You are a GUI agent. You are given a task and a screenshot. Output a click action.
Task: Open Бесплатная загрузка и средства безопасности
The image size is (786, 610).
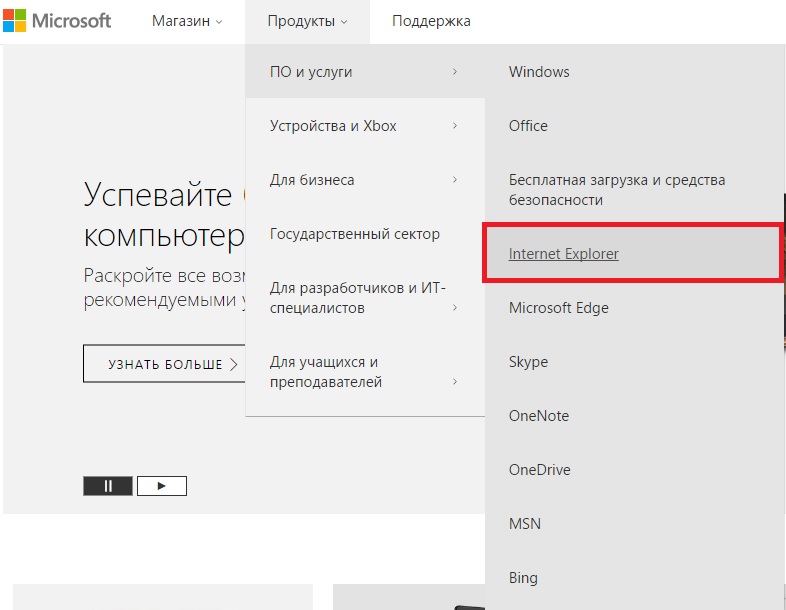(x=617, y=190)
